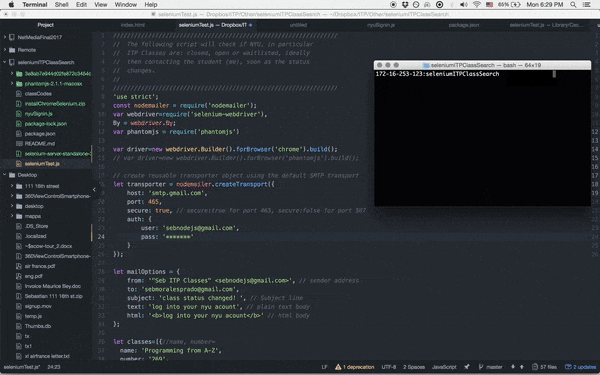Click the US flag input source icon

489,5
